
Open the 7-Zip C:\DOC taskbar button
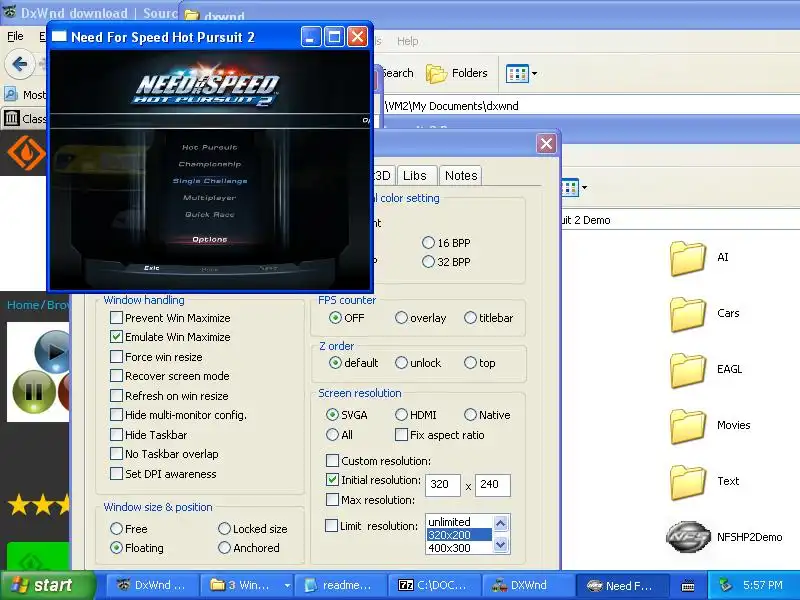click(433, 585)
